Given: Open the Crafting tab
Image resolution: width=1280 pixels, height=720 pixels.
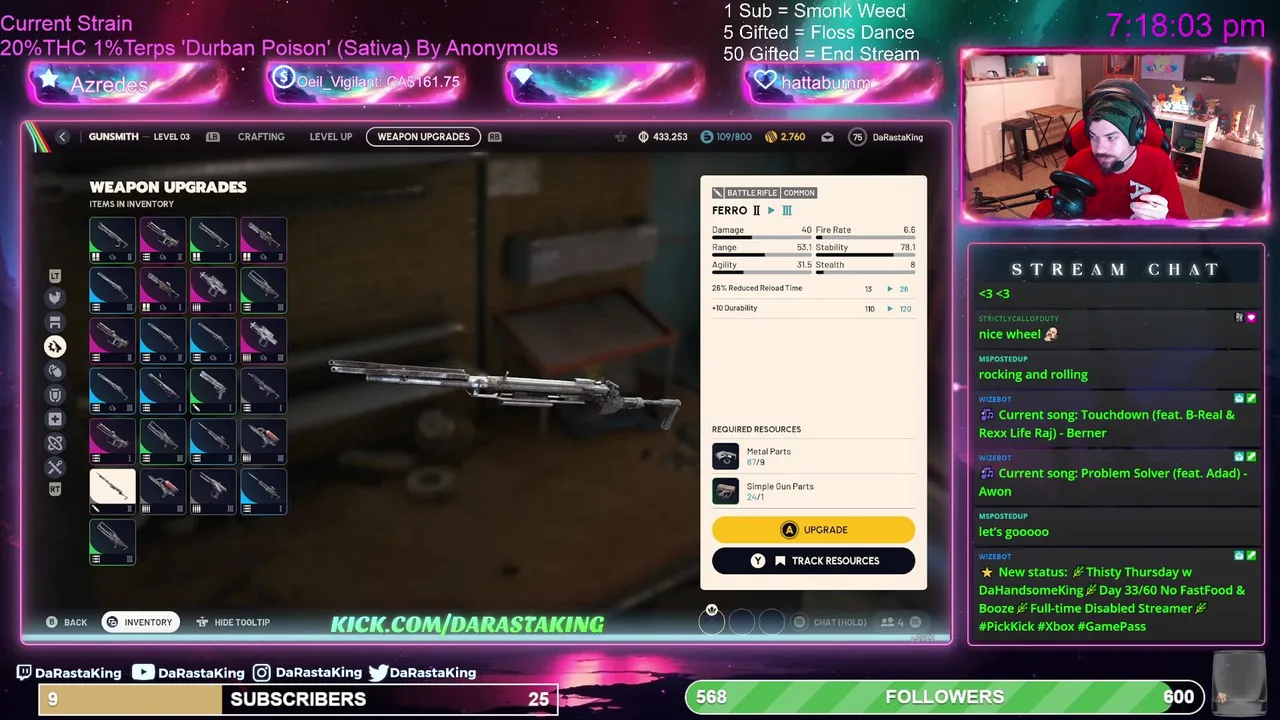Looking at the screenshot, I should pos(261,137).
